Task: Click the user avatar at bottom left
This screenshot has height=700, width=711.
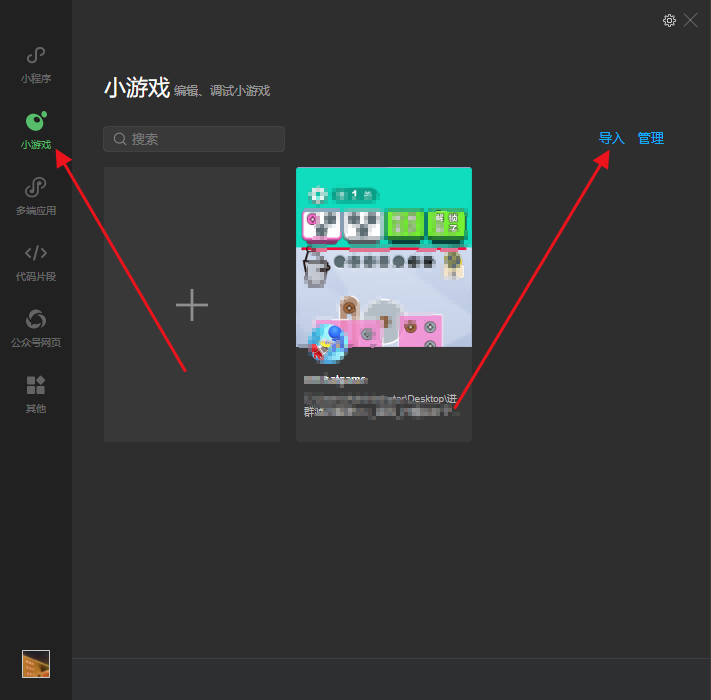Action: (x=36, y=664)
